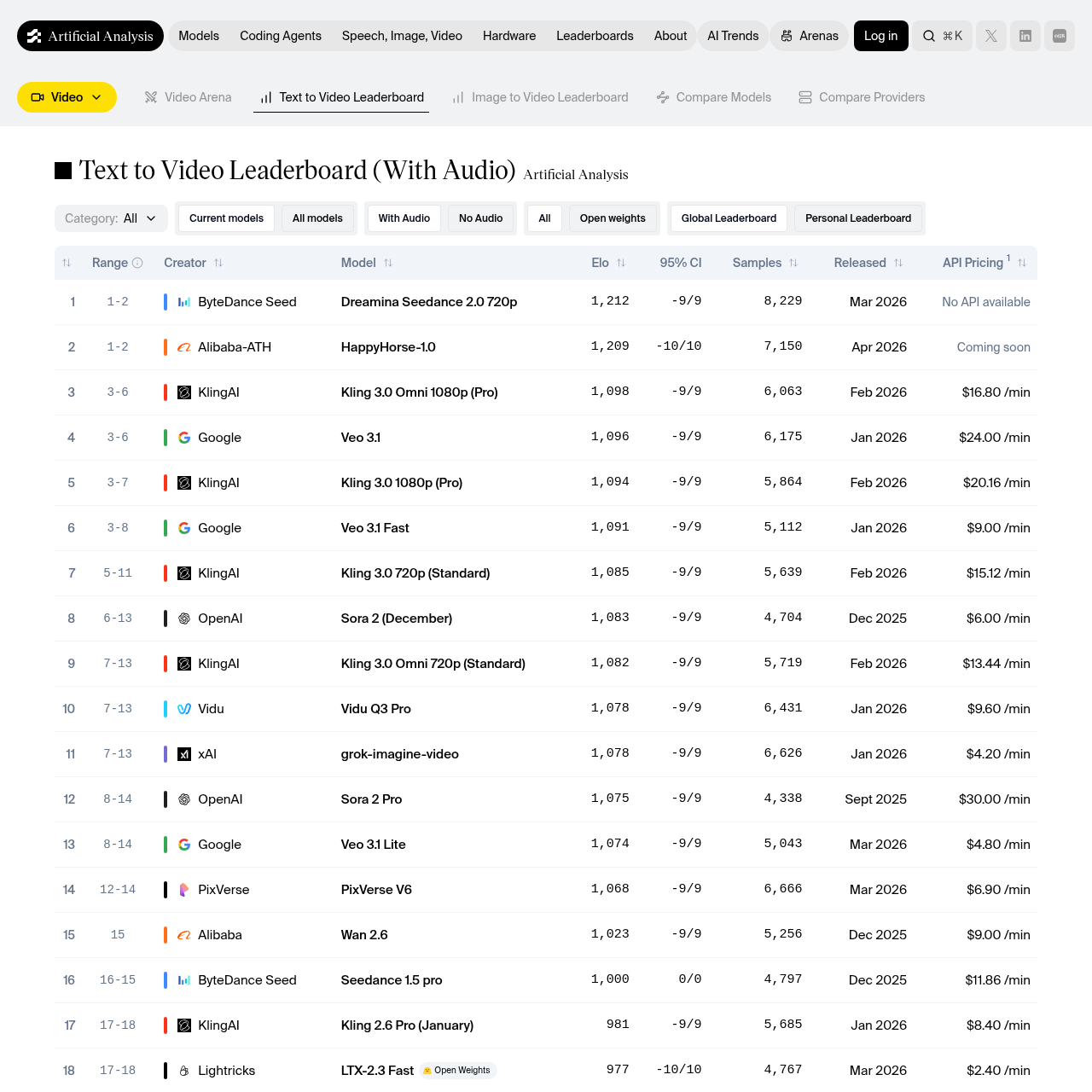Viewport: 1092px width, 1092px height.
Task: Click the Range info circle icon
Action: pos(137,263)
